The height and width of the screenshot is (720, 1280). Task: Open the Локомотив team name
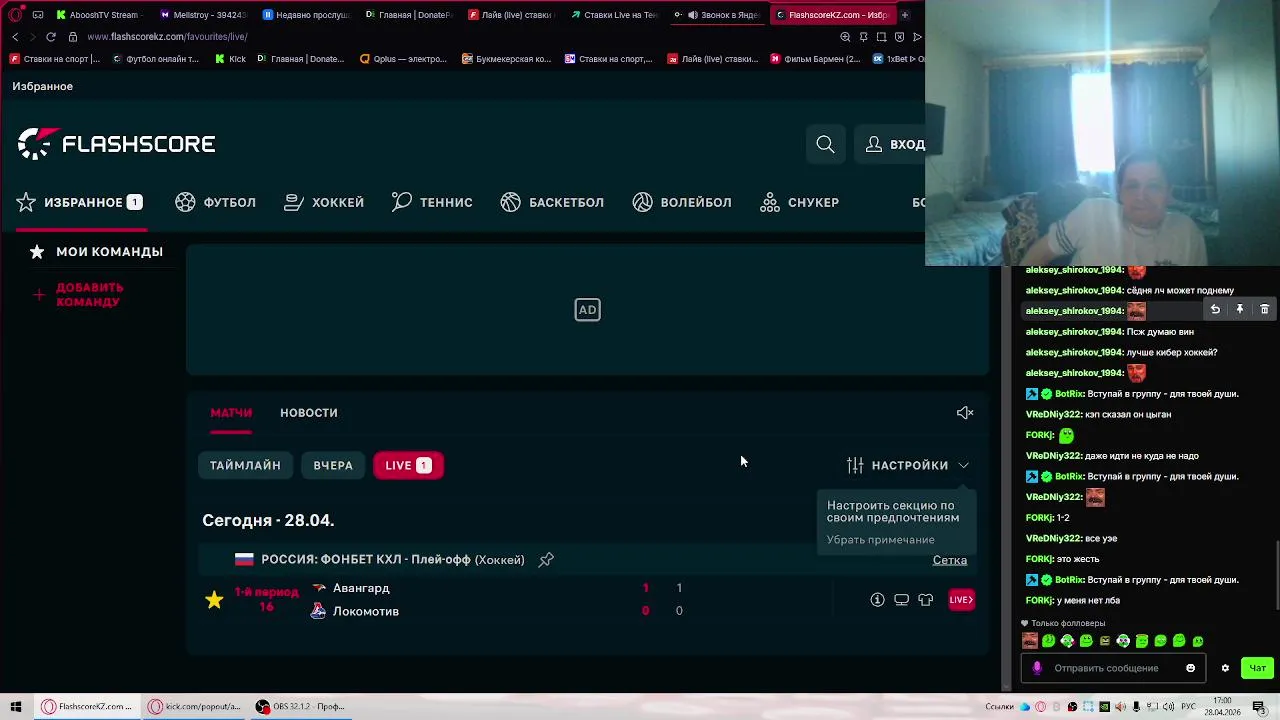click(x=366, y=611)
